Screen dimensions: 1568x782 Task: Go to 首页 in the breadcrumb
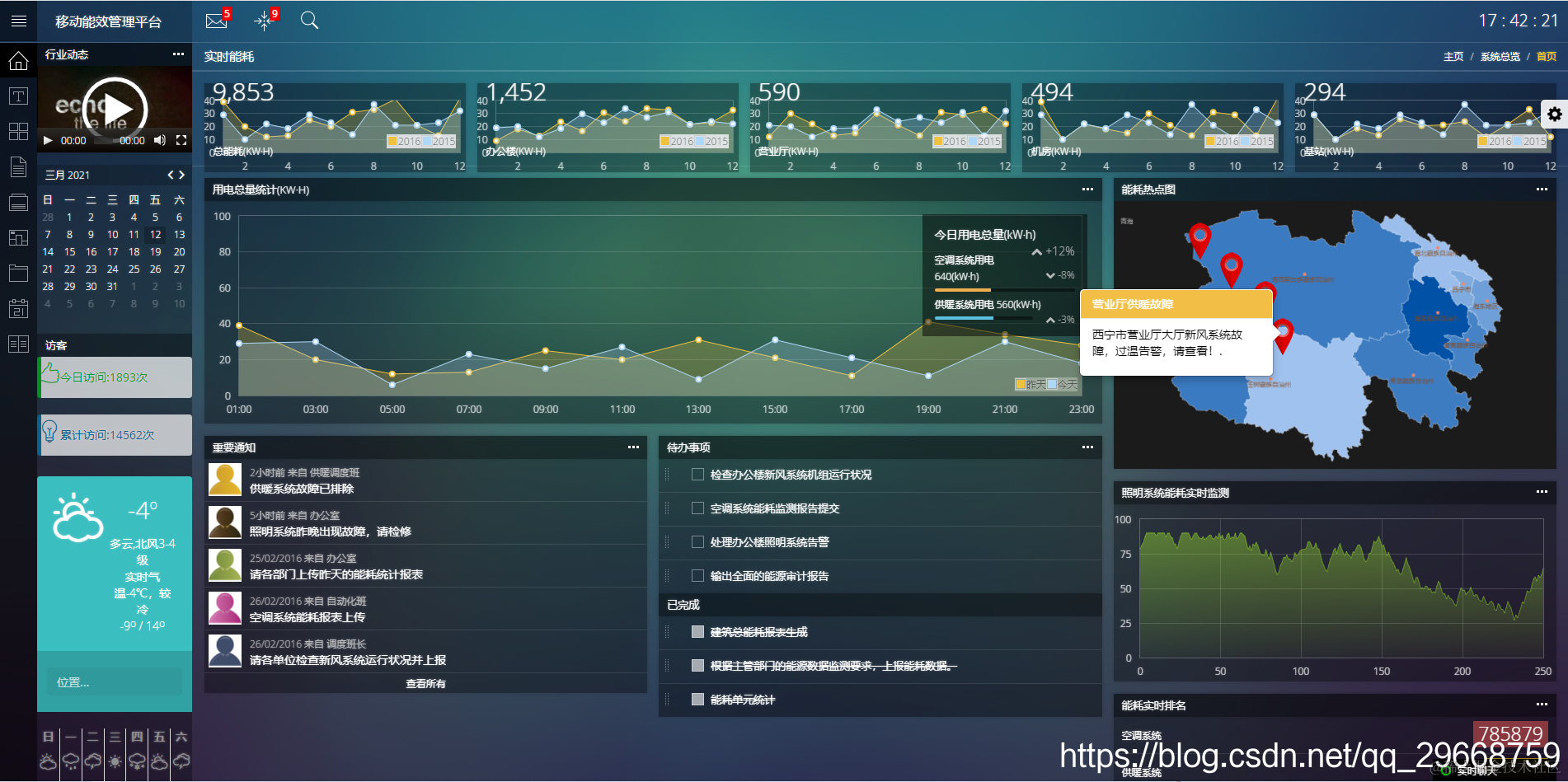1547,57
